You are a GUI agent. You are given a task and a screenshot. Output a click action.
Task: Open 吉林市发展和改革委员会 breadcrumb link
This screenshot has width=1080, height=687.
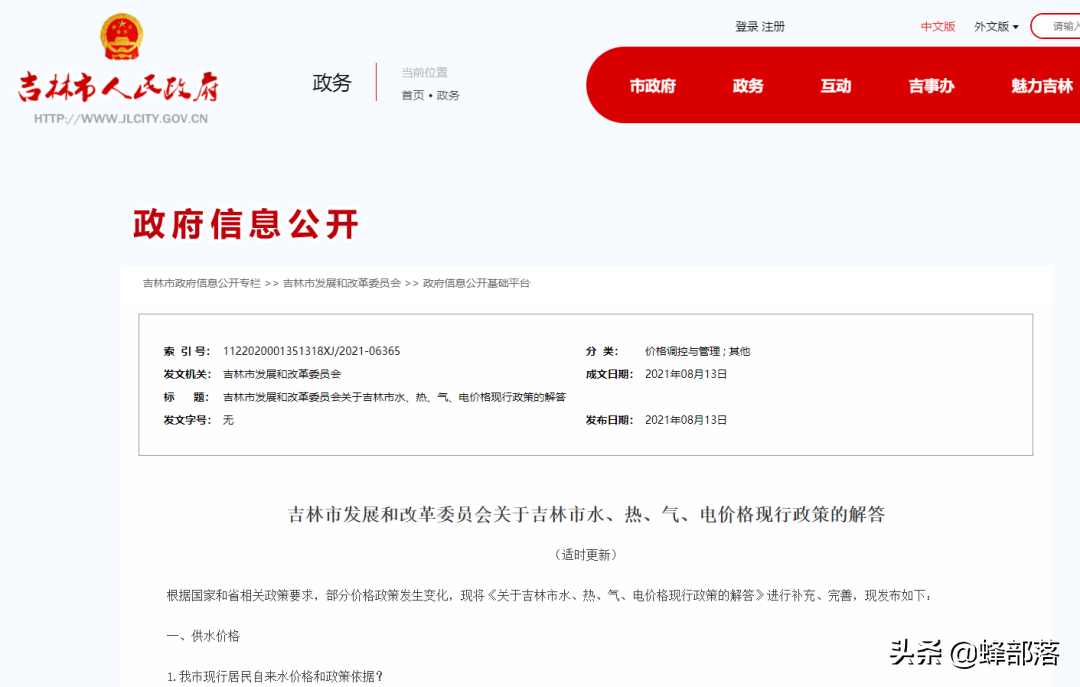pos(342,283)
